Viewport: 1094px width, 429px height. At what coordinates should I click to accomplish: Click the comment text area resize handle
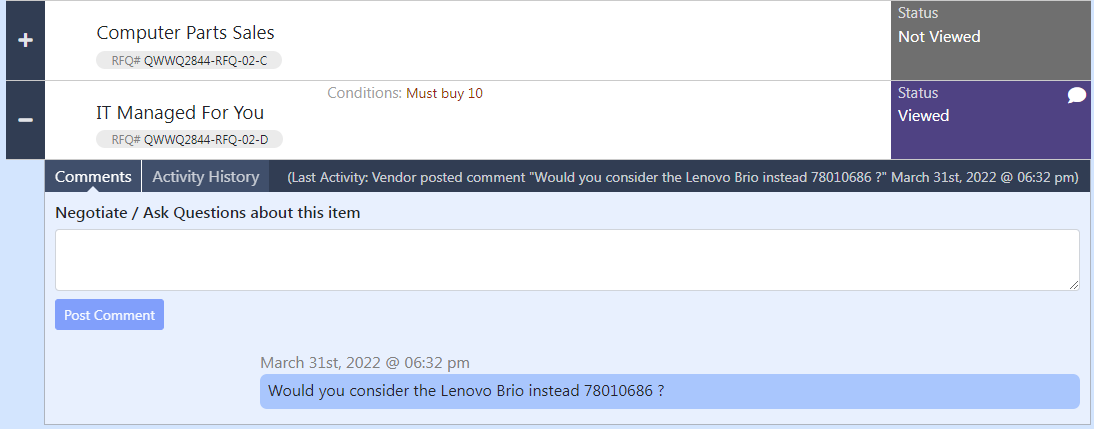[1074, 285]
